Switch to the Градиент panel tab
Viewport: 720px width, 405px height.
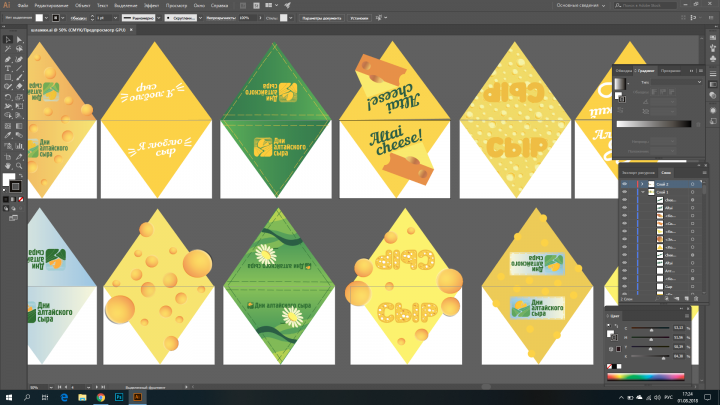tap(646, 71)
